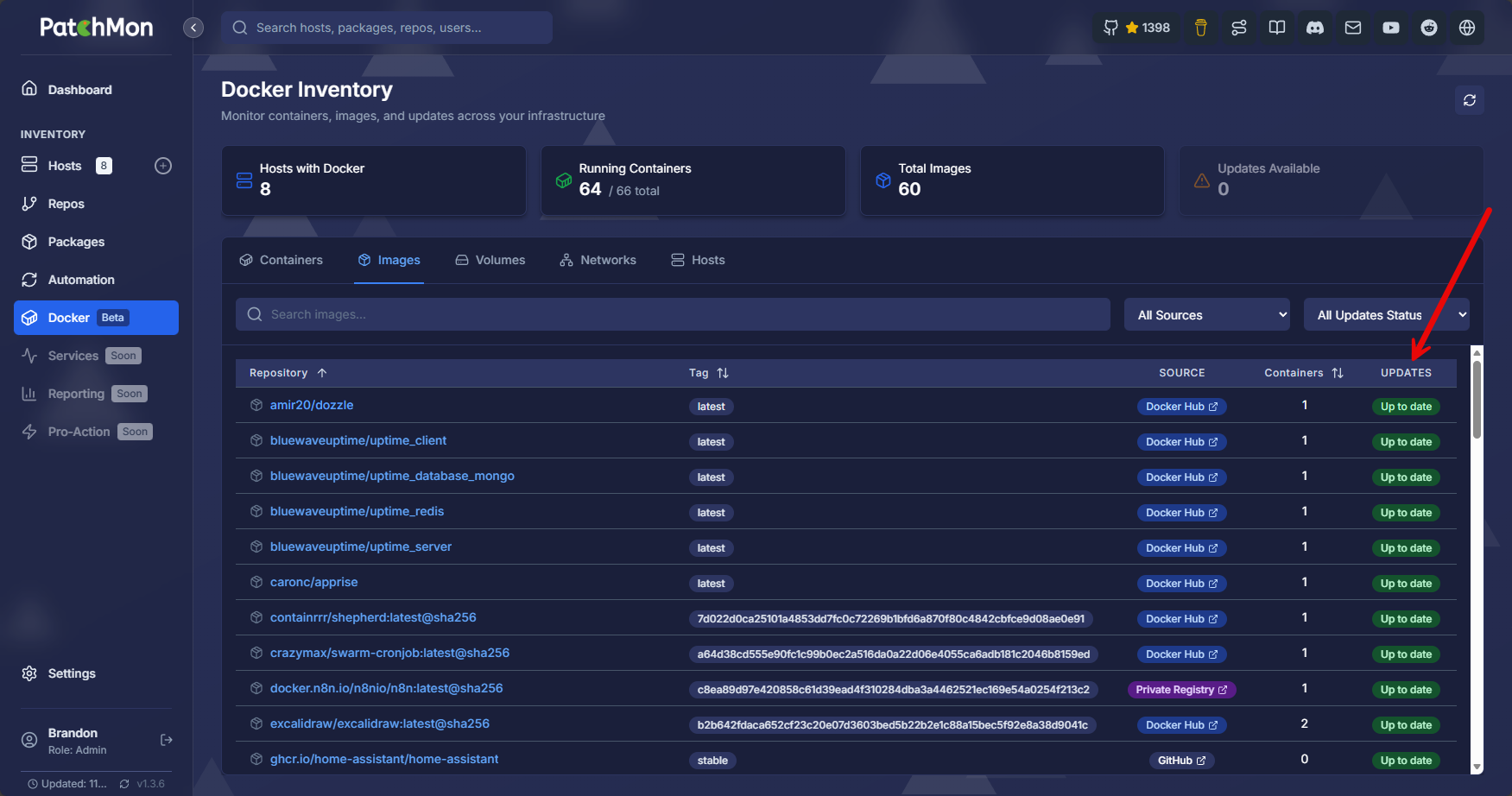Open the excalidraw/excalidraw image link

380,723
